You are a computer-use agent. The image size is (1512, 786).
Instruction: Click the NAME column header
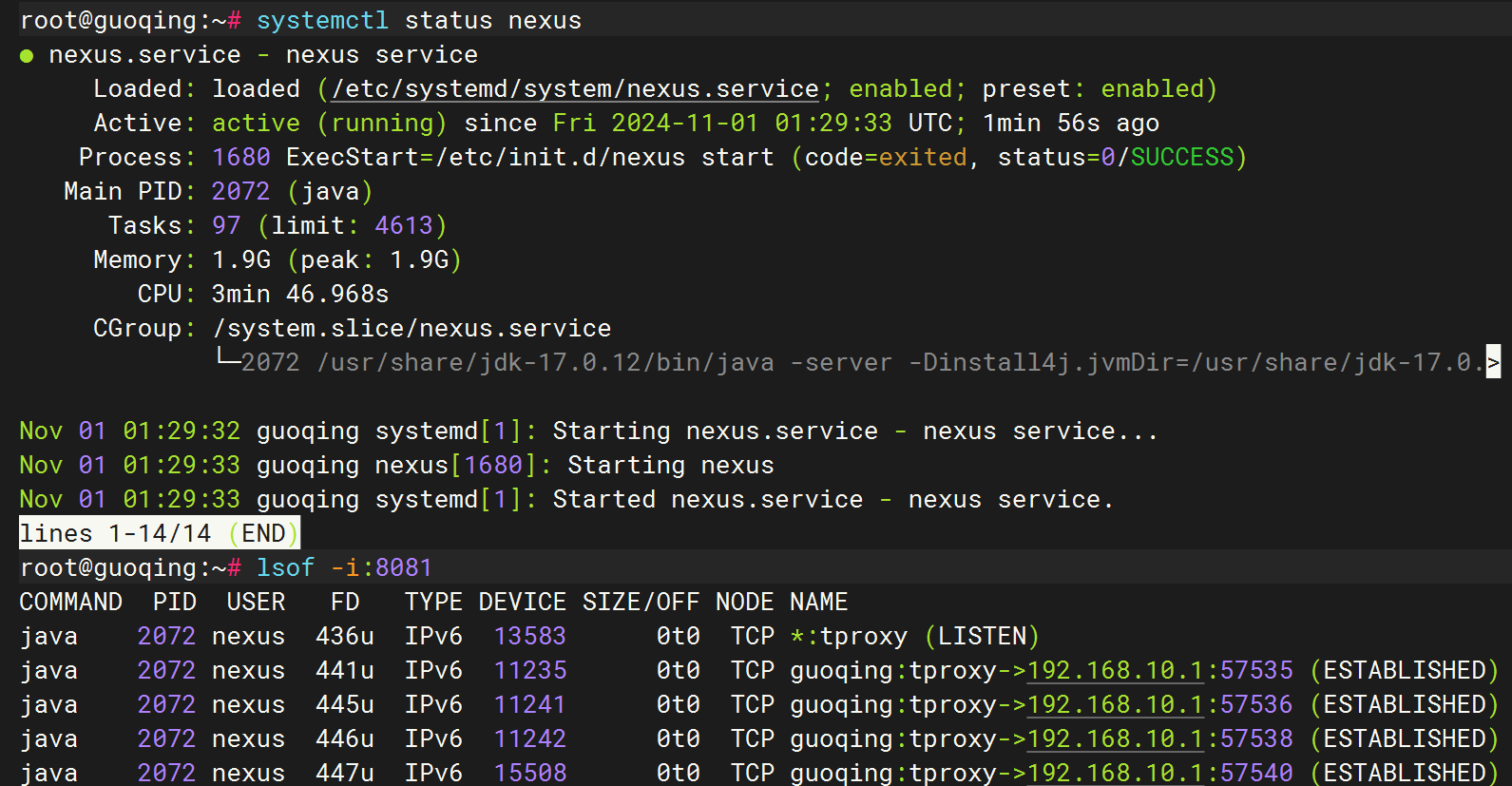click(819, 603)
